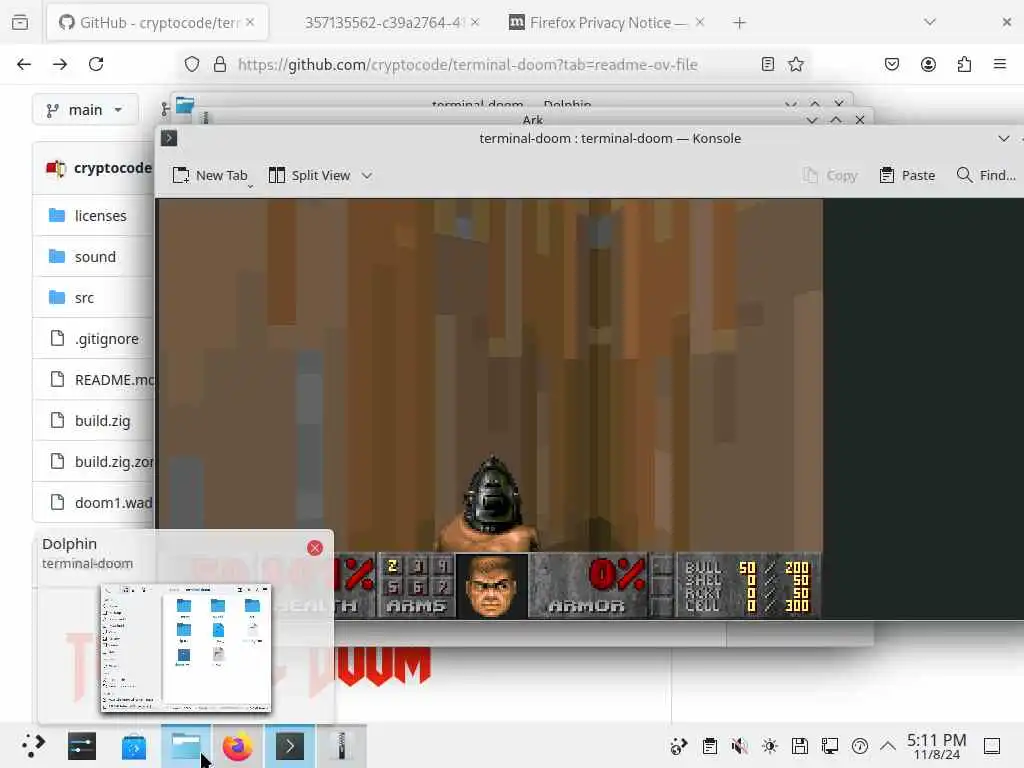Switch to Ark via taskbar icon

tap(341, 746)
